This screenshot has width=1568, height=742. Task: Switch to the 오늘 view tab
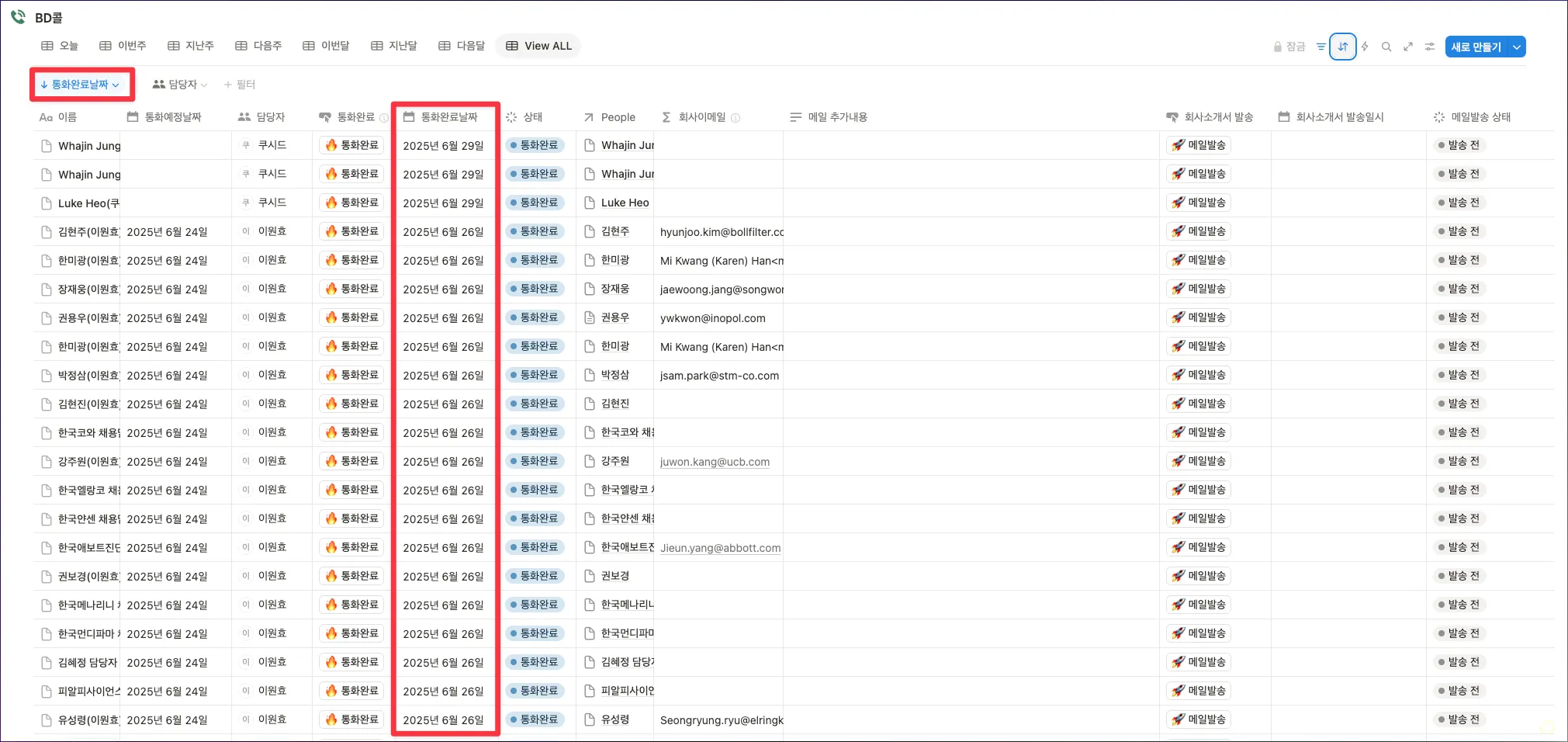pos(60,46)
